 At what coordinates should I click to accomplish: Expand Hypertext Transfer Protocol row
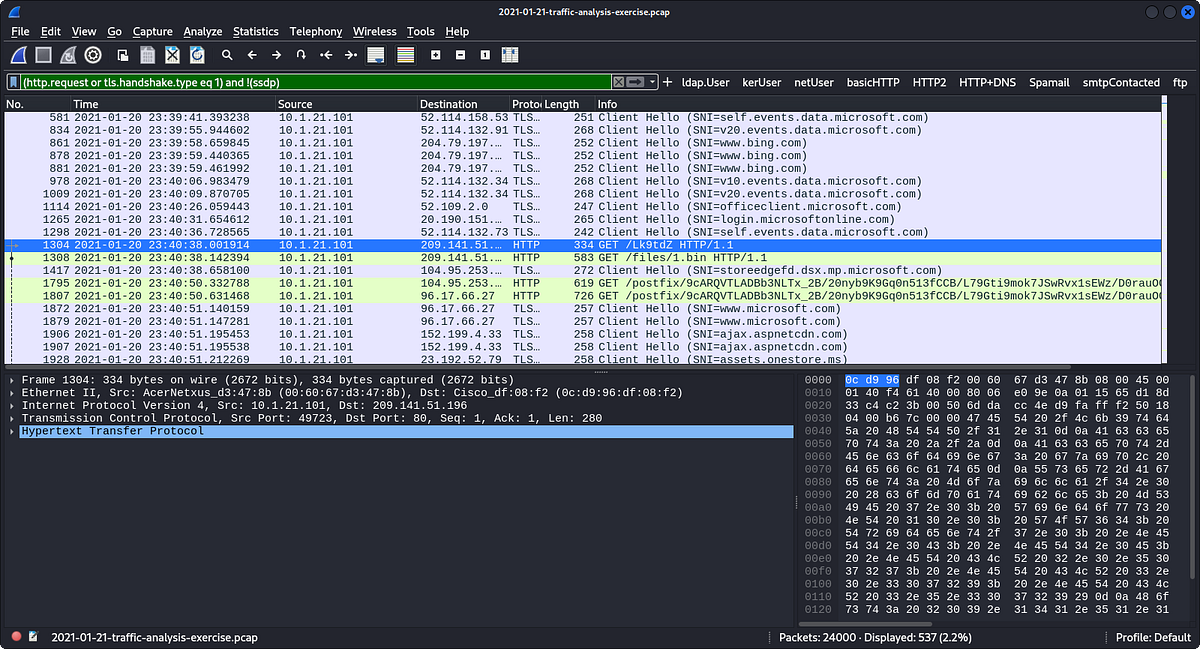[11, 431]
